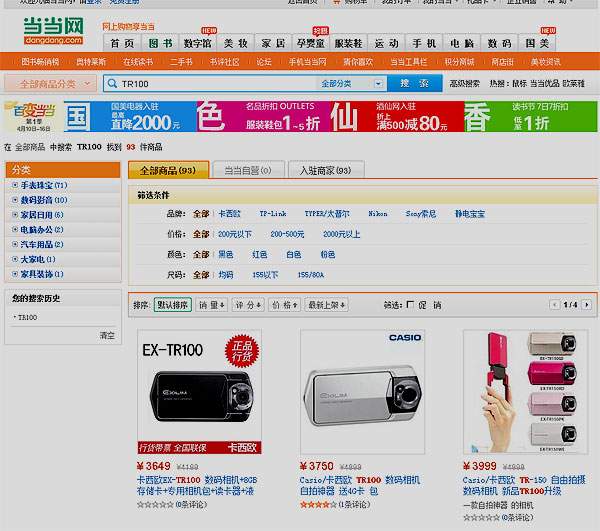
Task: Switch to the 全部商品(93) tab
Action: (168, 170)
